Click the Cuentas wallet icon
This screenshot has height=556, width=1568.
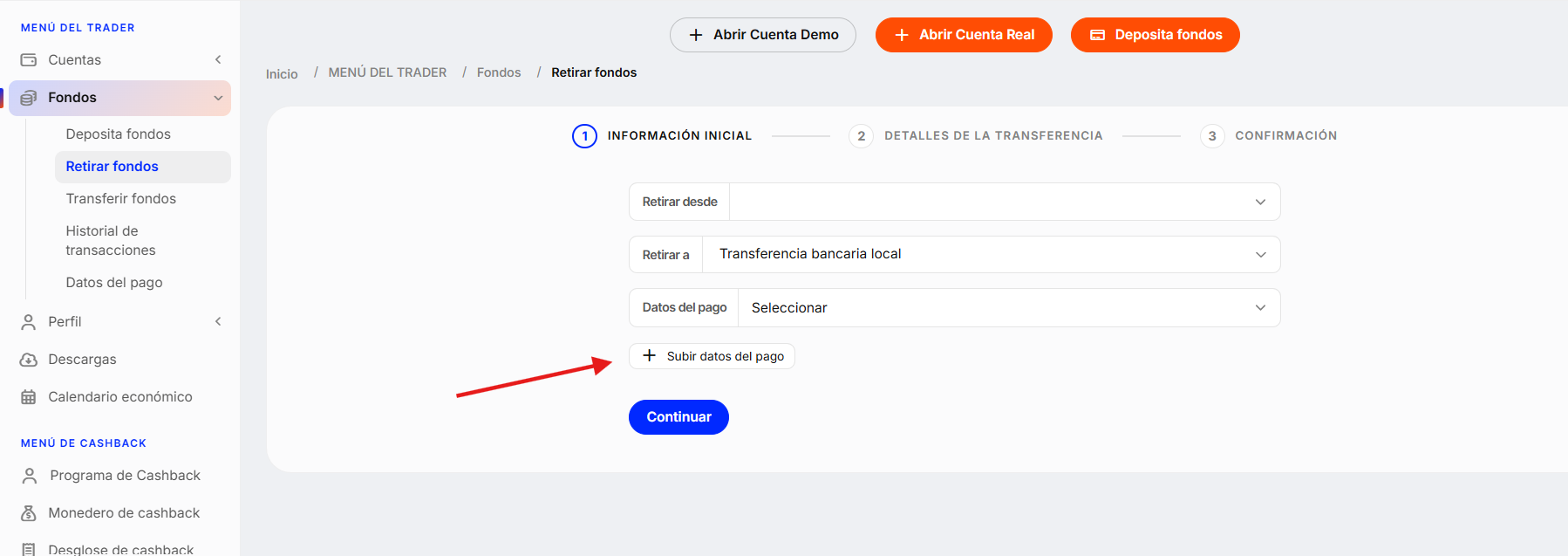tap(29, 60)
